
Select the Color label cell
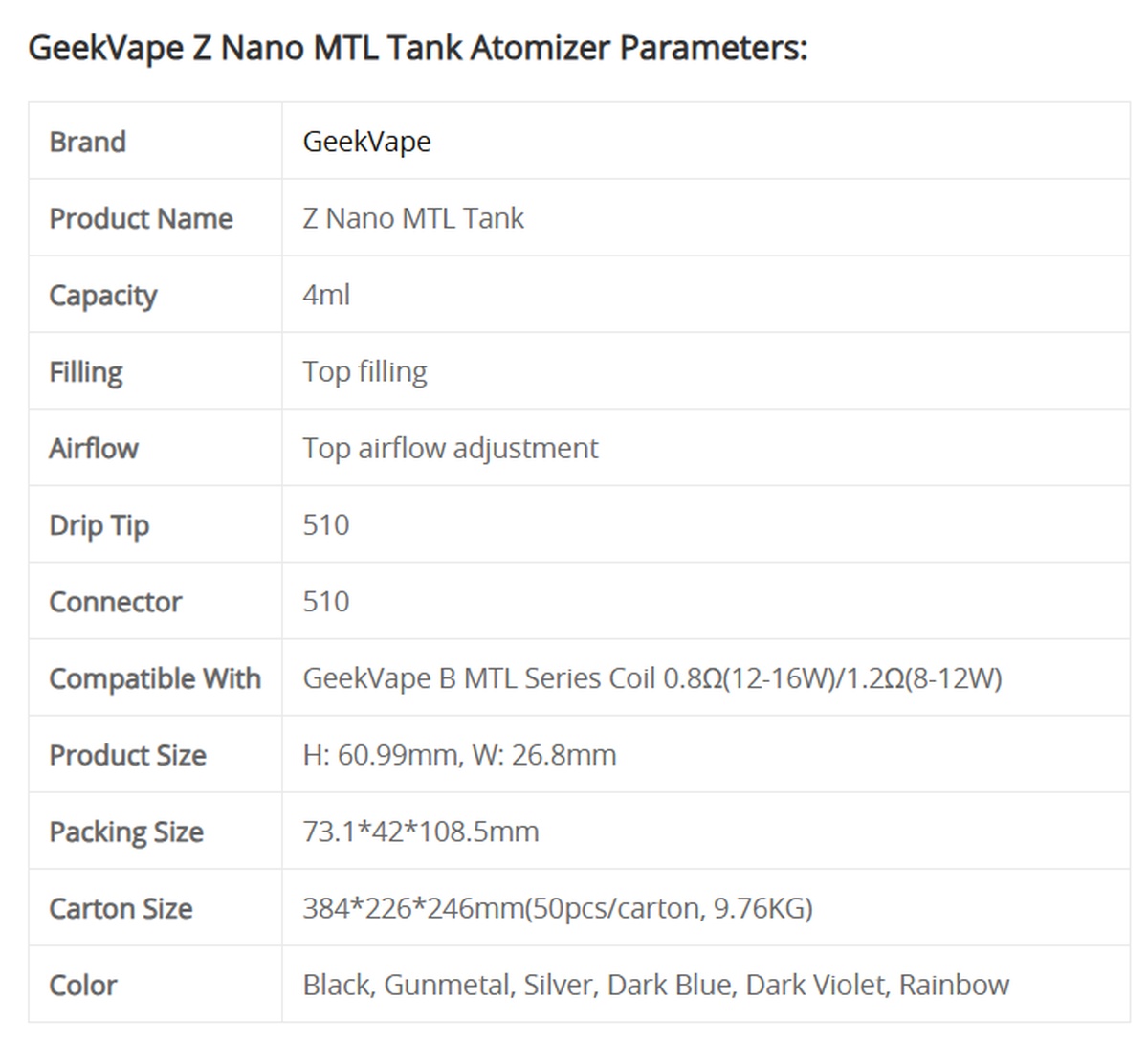pos(155,985)
